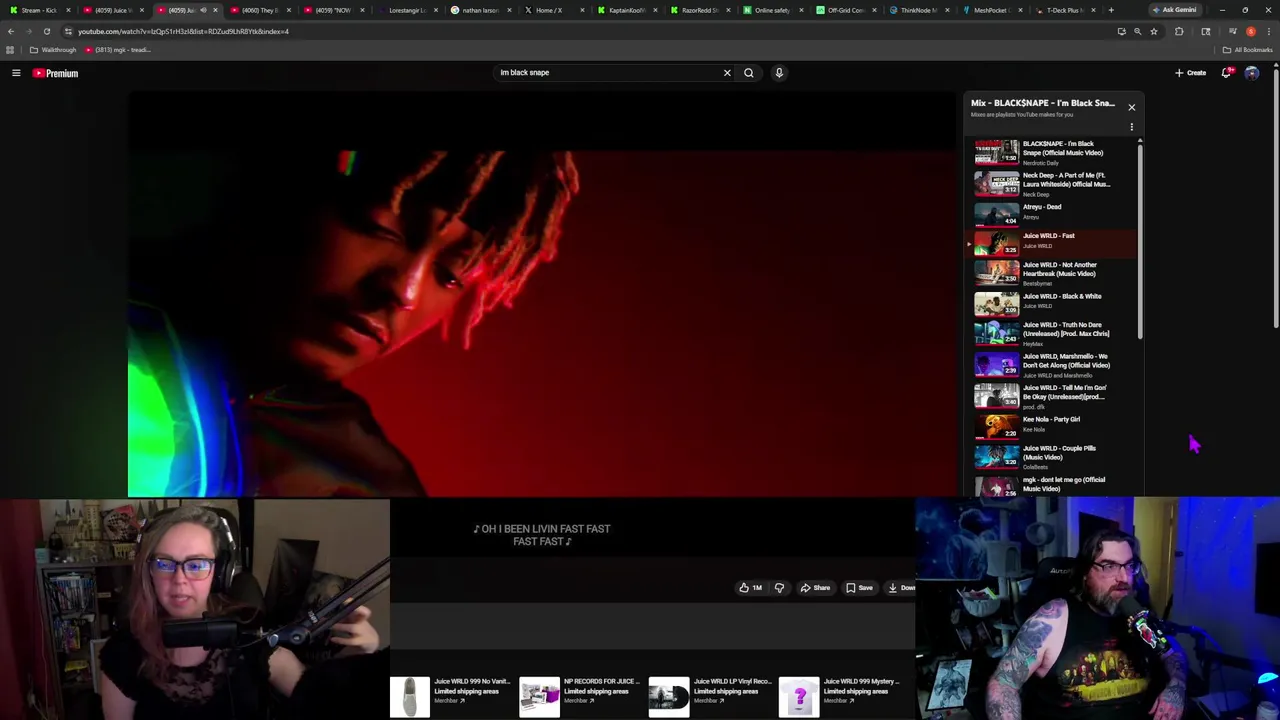1280x720 pixels.
Task: Open the YouTube account avatar menu
Action: [x=1251, y=73]
